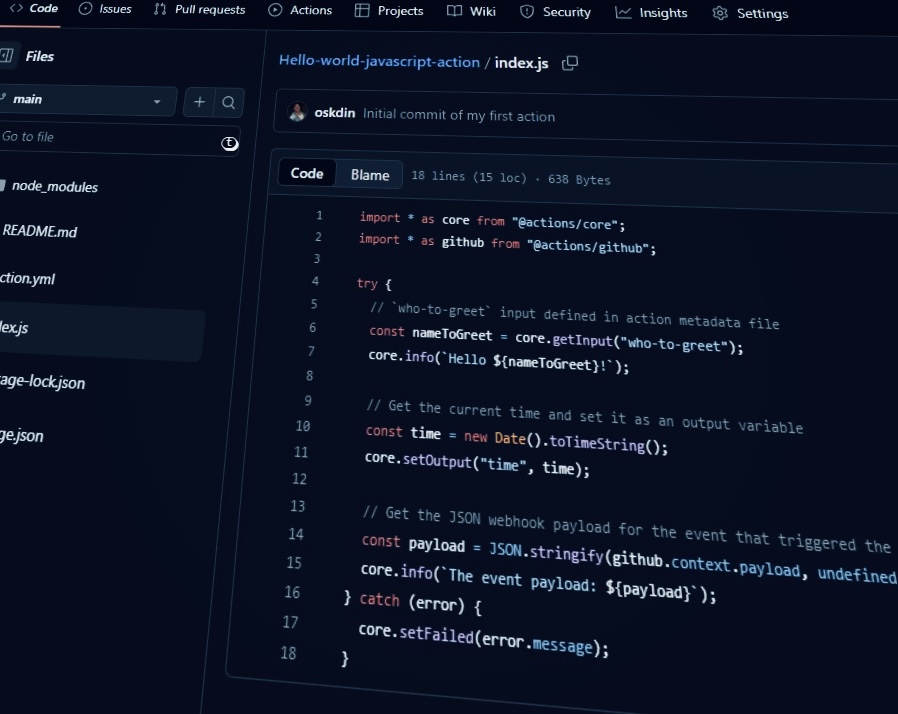This screenshot has height=714, width=898.
Task: Go to the Projects tab
Action: [x=389, y=11]
